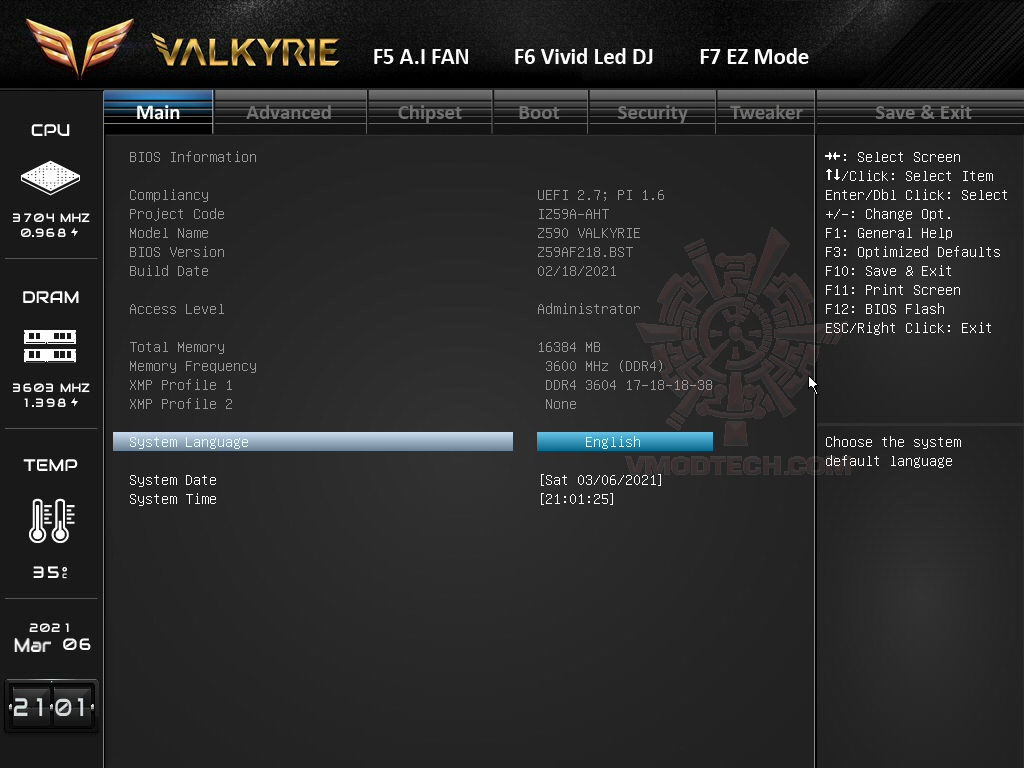Click the CPU heading in sidebar
Screen dimensions: 1024x768
click(50, 130)
